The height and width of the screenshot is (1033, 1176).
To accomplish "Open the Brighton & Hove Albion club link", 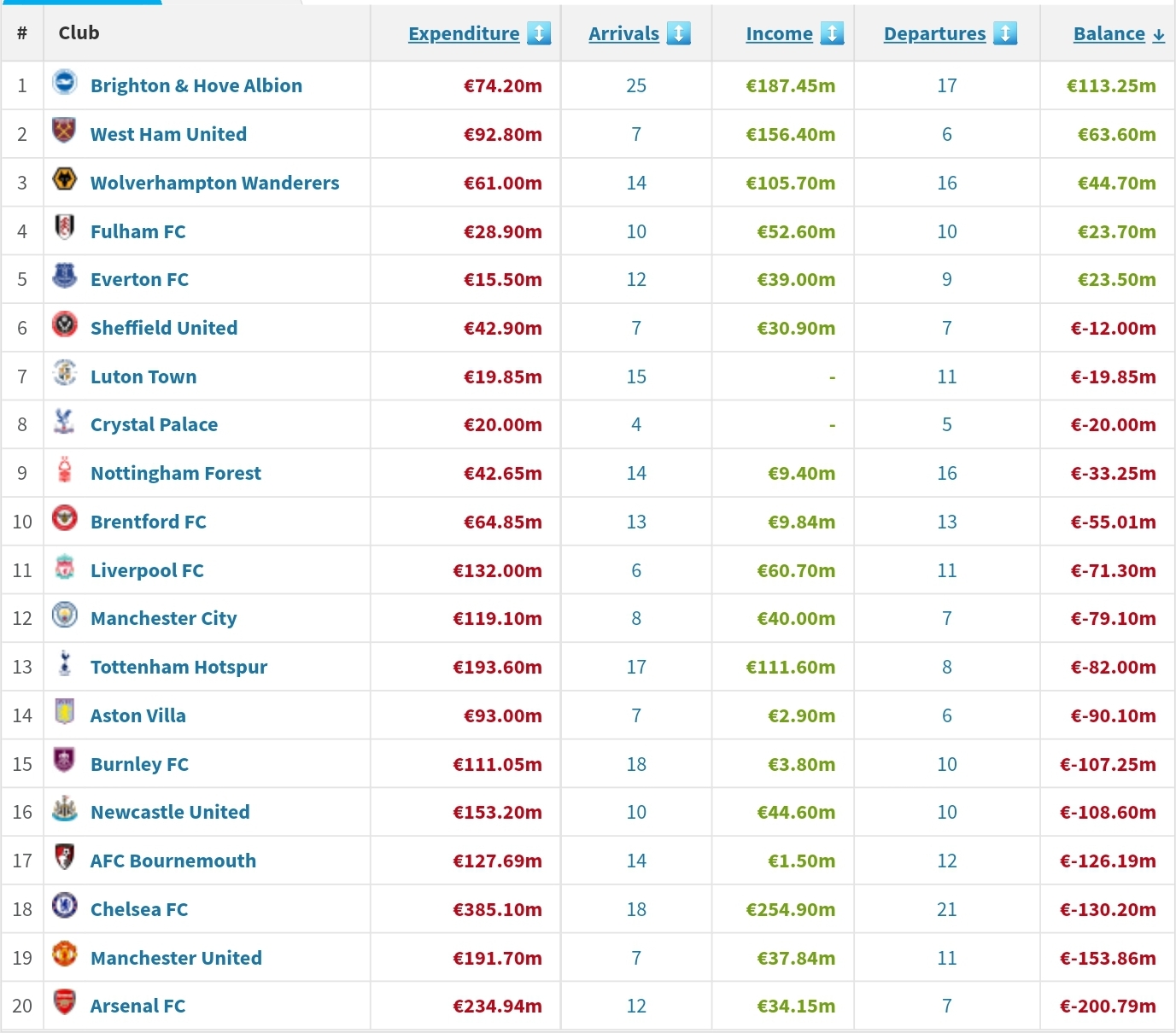I will (196, 85).
